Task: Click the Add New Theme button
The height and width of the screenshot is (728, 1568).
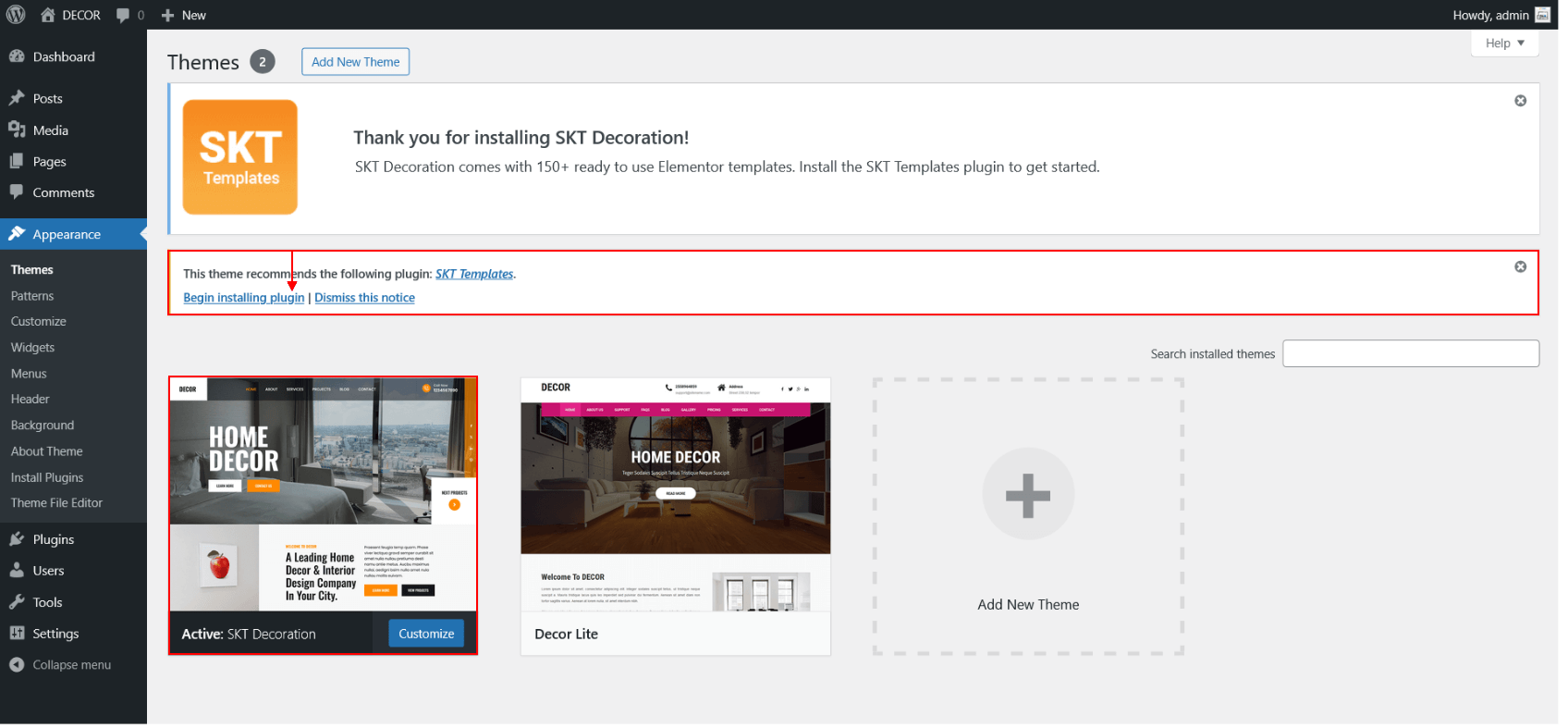Action: [x=356, y=62]
